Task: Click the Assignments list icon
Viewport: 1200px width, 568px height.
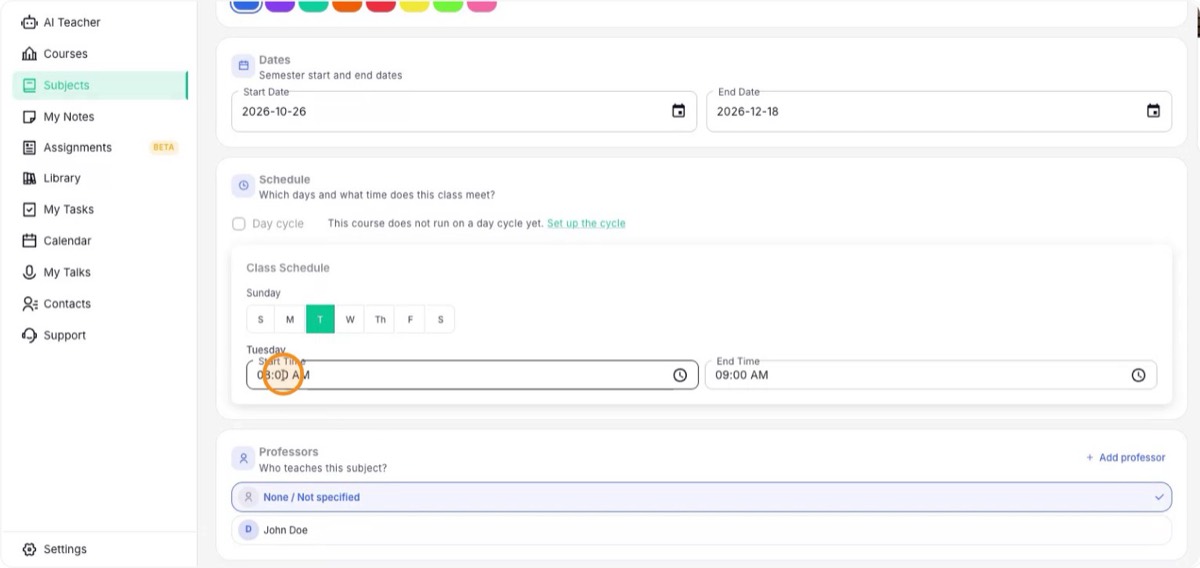Action: [x=29, y=147]
